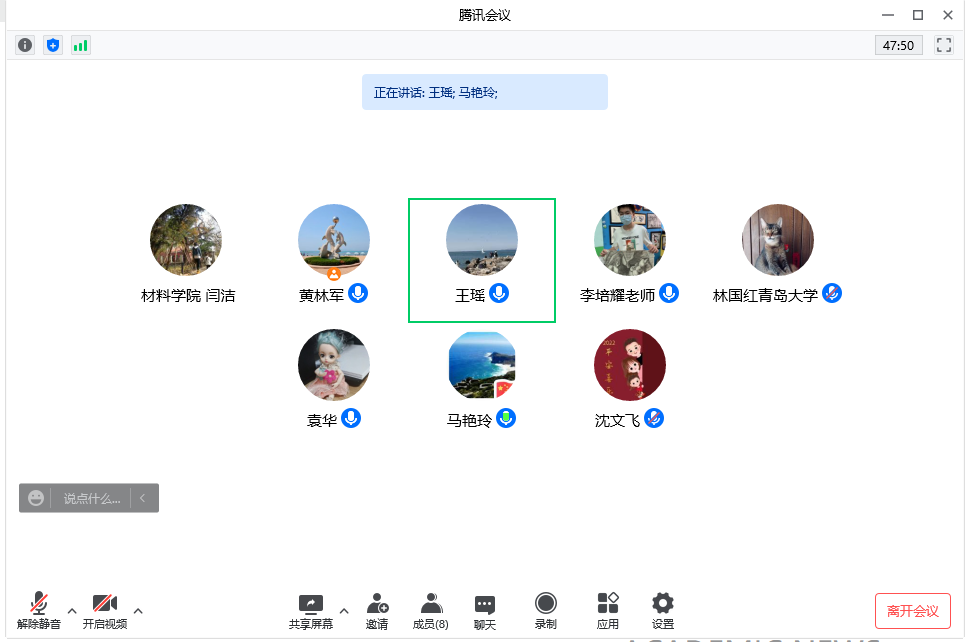Unmute the microphone with 解除静音
Screen dimensions: 965x642
pos(39,611)
